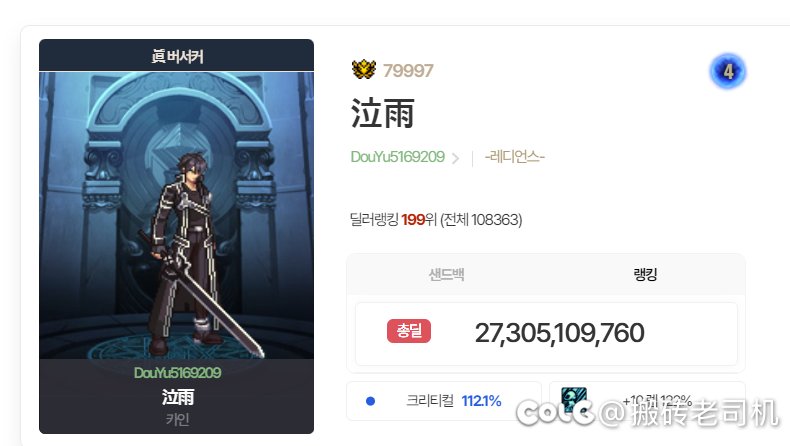Click the 딜러랭킹 199위 ranking text
Image resolution: width=790 pixels, height=446 pixels.
pyautogui.click(x=436, y=220)
